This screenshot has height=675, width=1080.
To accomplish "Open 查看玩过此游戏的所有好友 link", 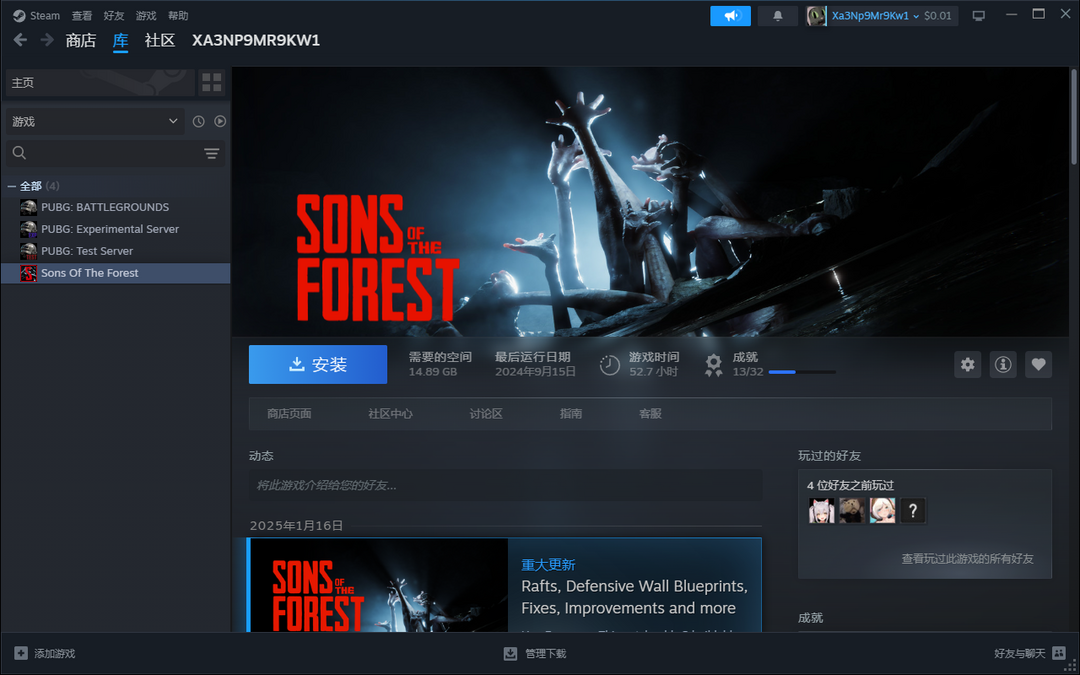I will 967,559.
